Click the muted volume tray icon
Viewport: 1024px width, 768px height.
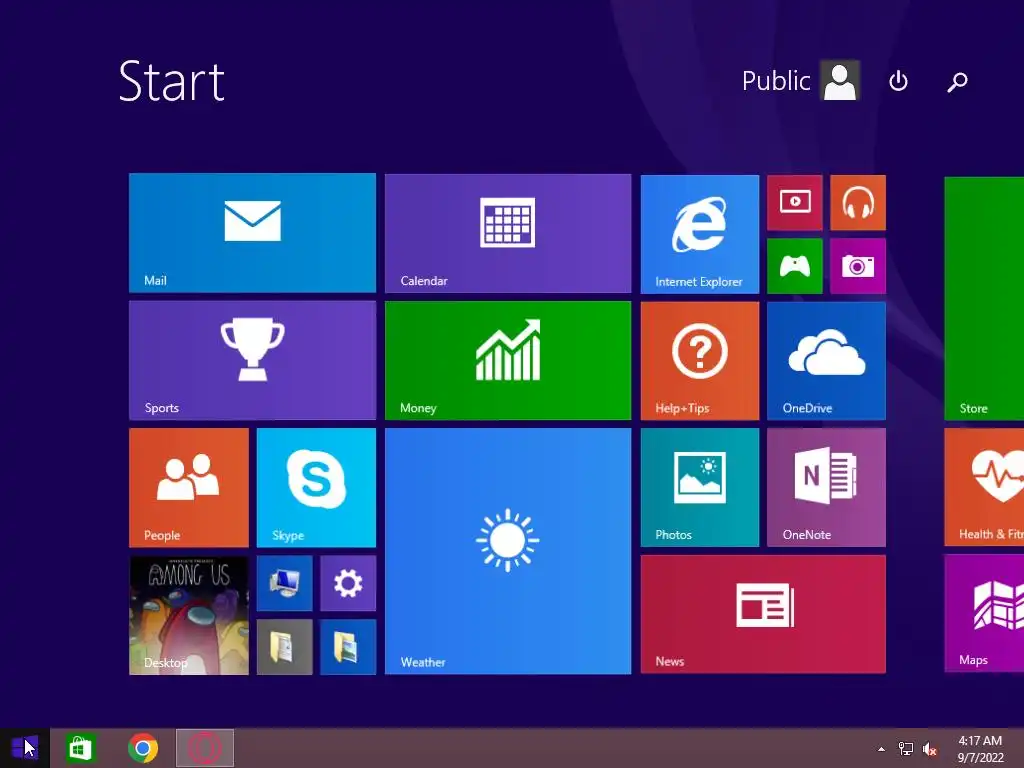click(x=929, y=749)
